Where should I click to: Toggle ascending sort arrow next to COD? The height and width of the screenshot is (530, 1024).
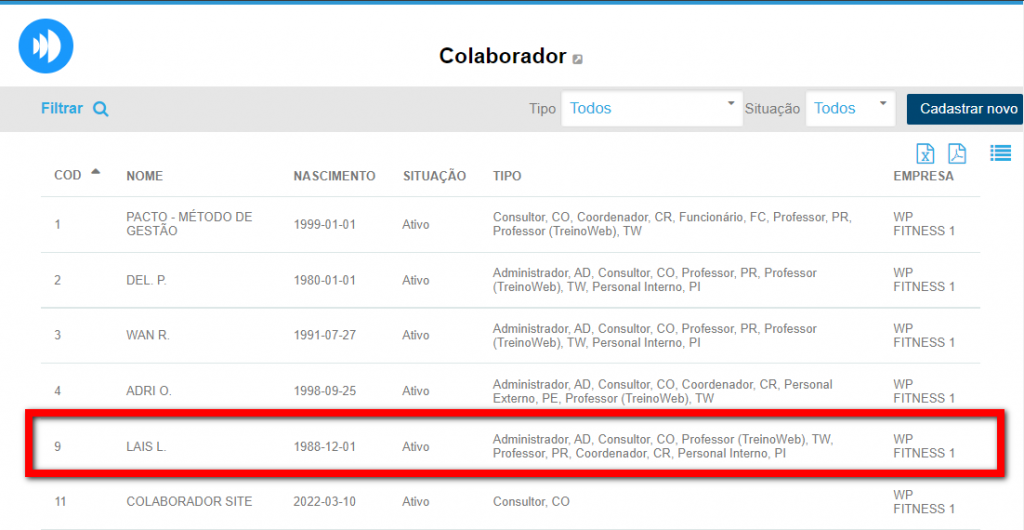click(x=96, y=172)
